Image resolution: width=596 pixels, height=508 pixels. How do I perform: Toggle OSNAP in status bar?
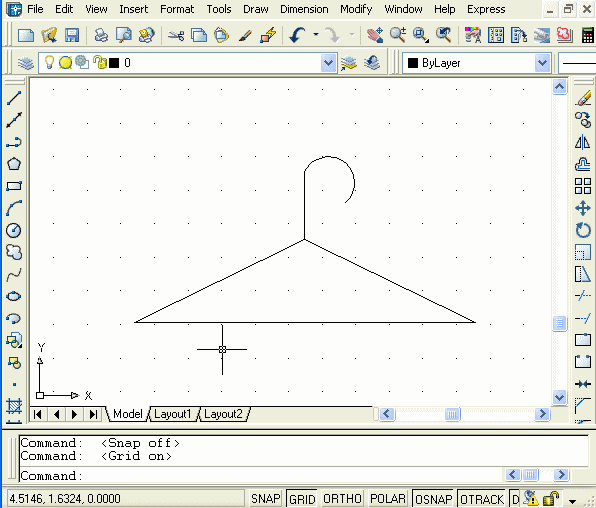click(433, 499)
